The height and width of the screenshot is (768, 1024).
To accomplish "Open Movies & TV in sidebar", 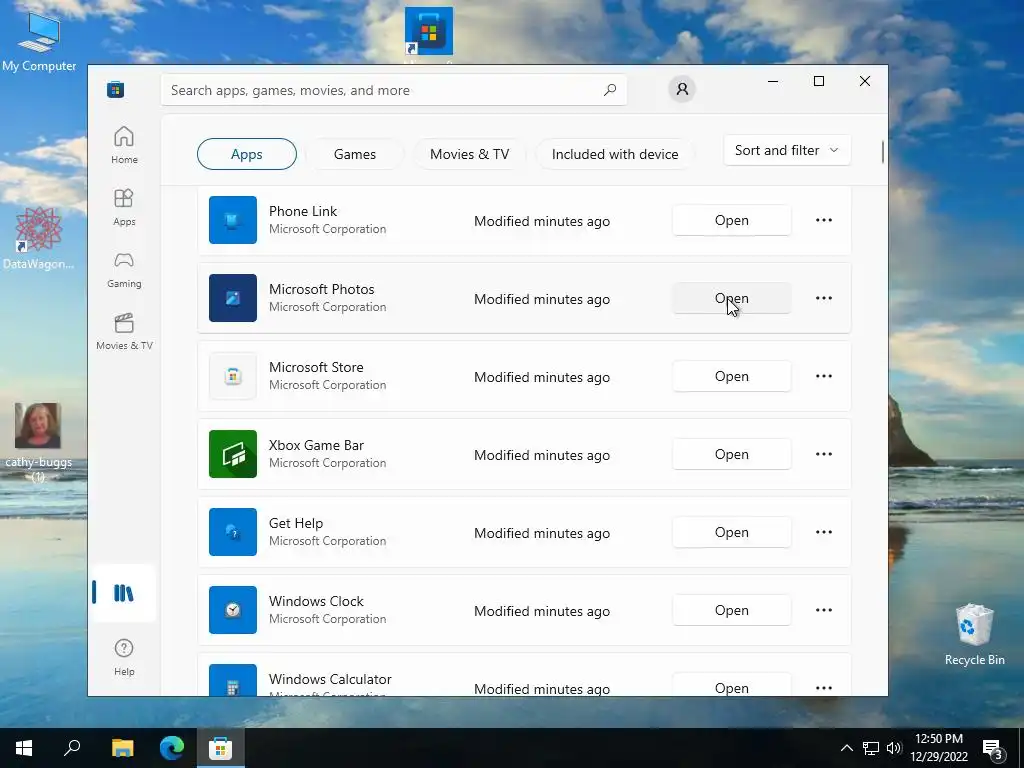I will click(x=124, y=331).
